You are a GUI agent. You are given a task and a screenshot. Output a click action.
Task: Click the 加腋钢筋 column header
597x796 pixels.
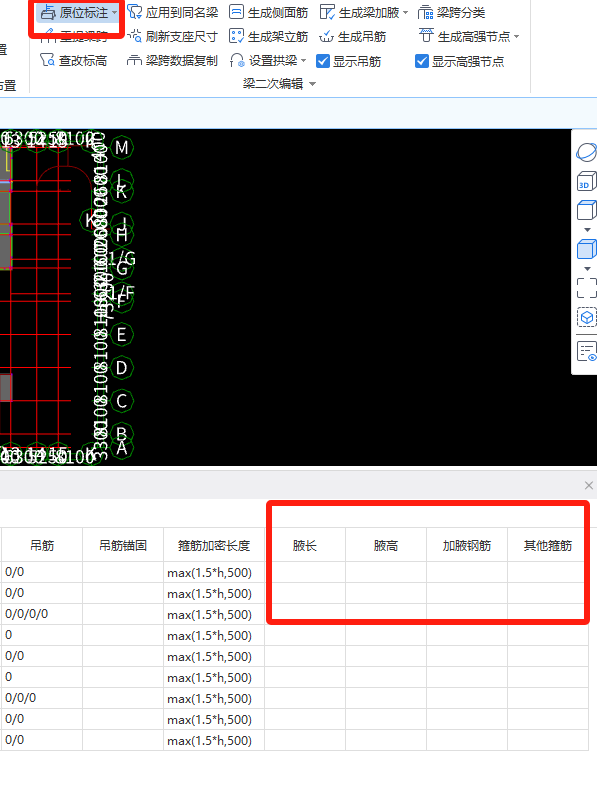tap(467, 545)
